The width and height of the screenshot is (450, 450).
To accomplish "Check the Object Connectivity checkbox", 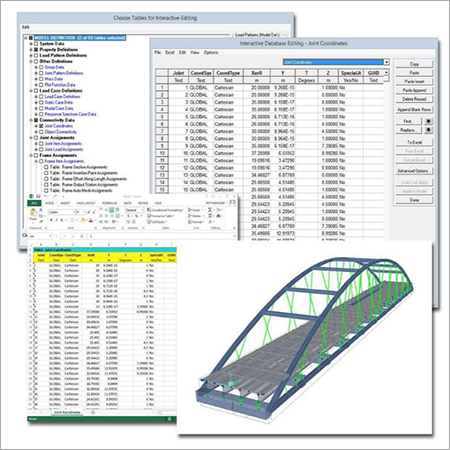I will coord(41,132).
